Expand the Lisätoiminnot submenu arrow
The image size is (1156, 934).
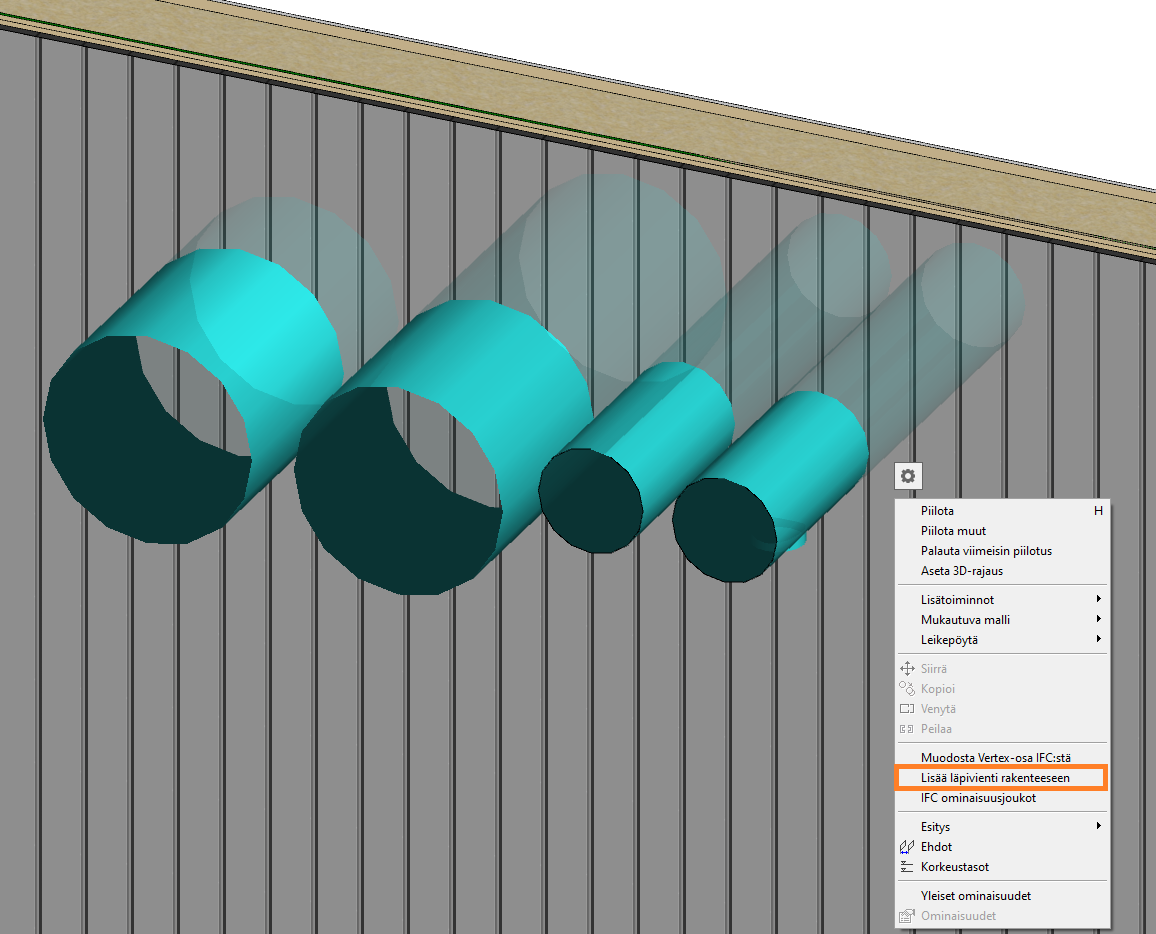(x=1098, y=599)
